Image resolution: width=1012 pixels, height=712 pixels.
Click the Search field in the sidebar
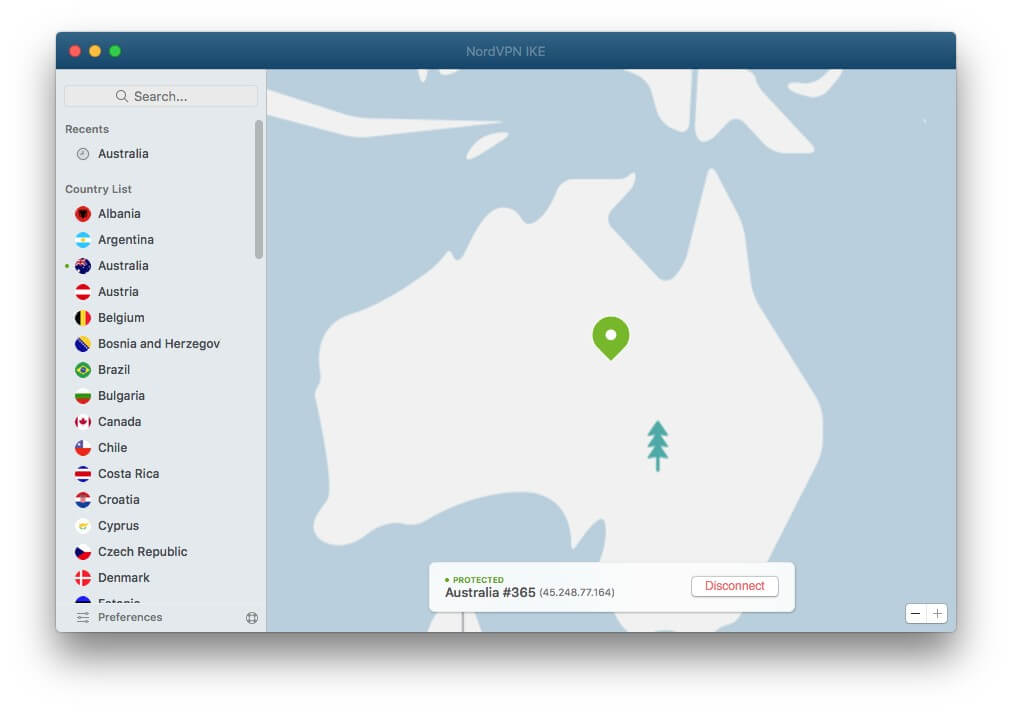pyautogui.click(x=161, y=96)
